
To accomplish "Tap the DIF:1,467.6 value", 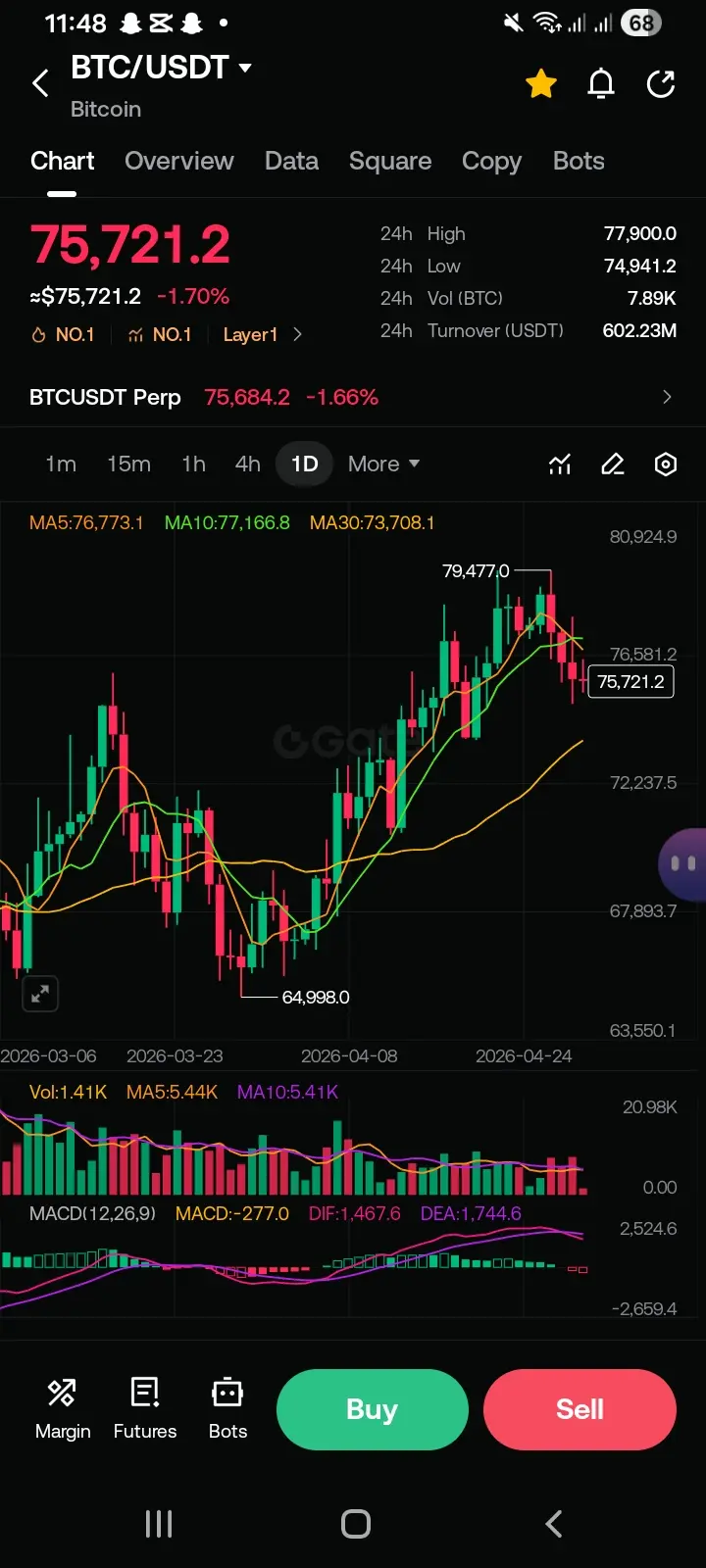I will [x=354, y=1213].
